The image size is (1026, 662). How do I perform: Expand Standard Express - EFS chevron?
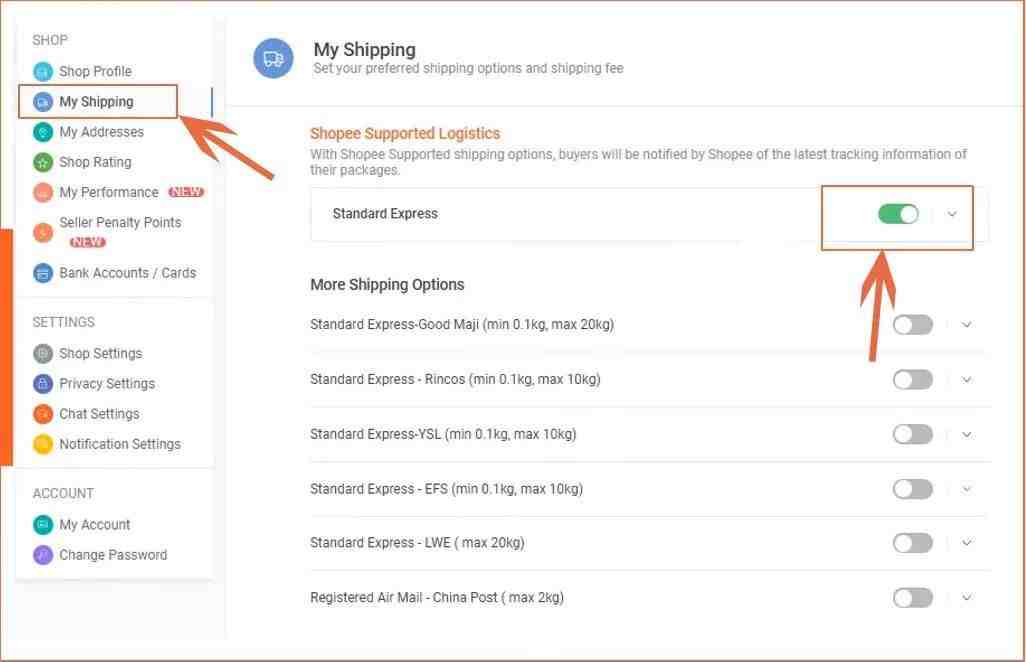point(966,489)
